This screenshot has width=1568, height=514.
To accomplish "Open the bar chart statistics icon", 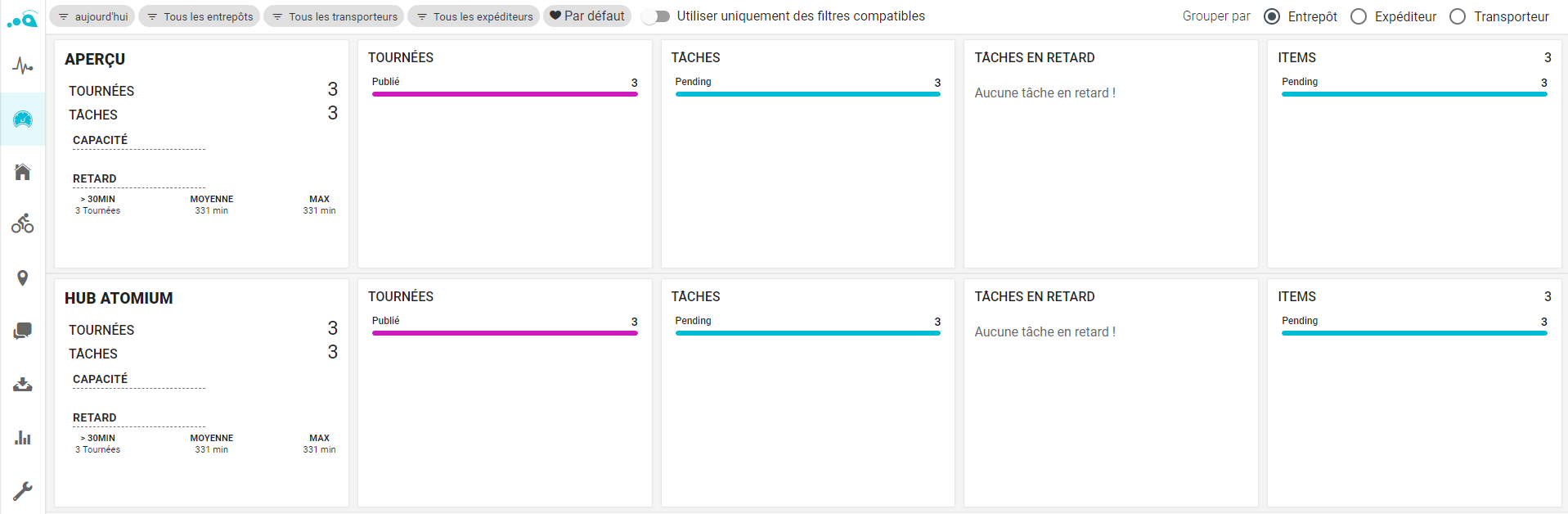I will pos(23,438).
